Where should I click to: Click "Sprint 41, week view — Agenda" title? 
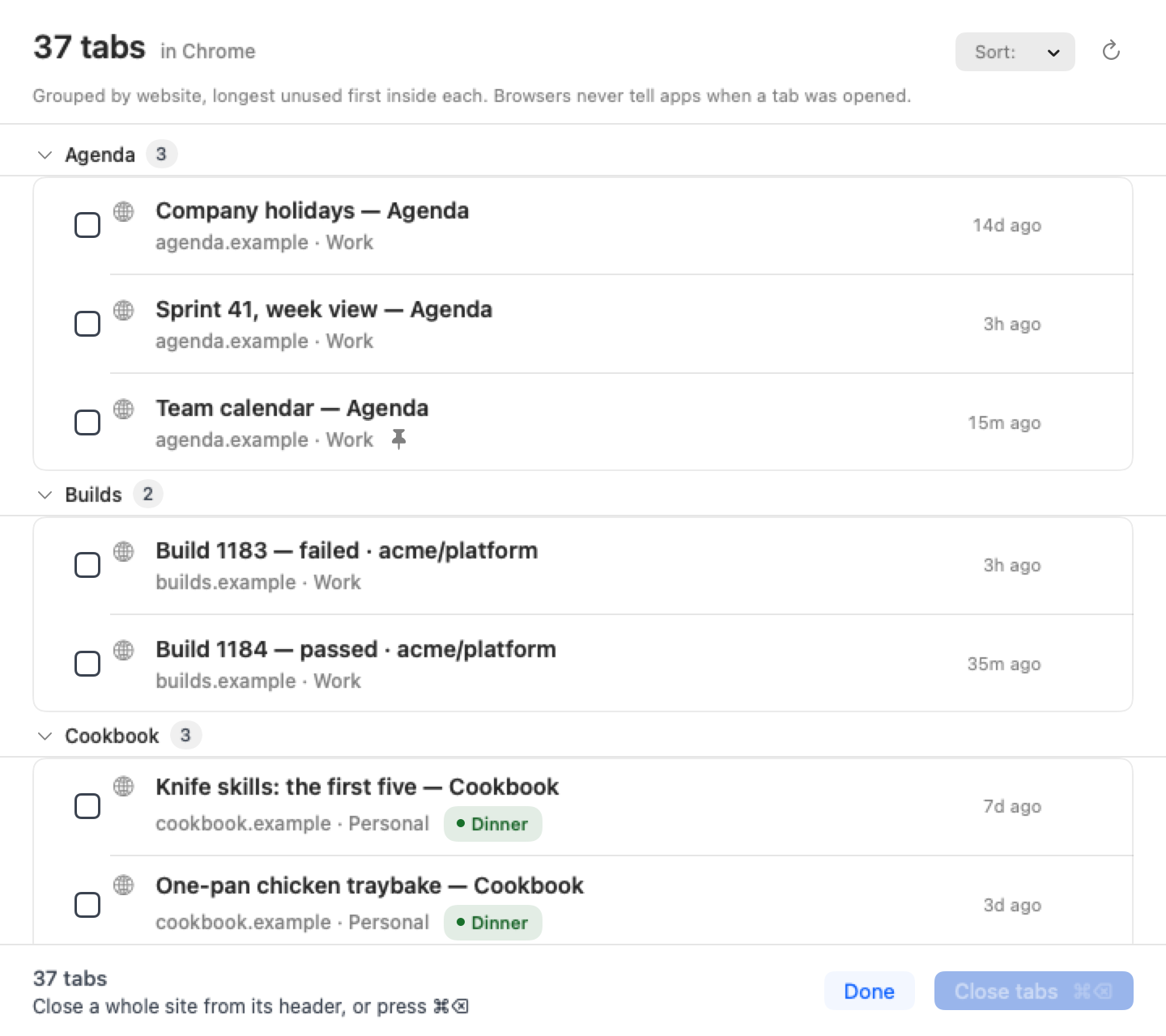coord(324,309)
